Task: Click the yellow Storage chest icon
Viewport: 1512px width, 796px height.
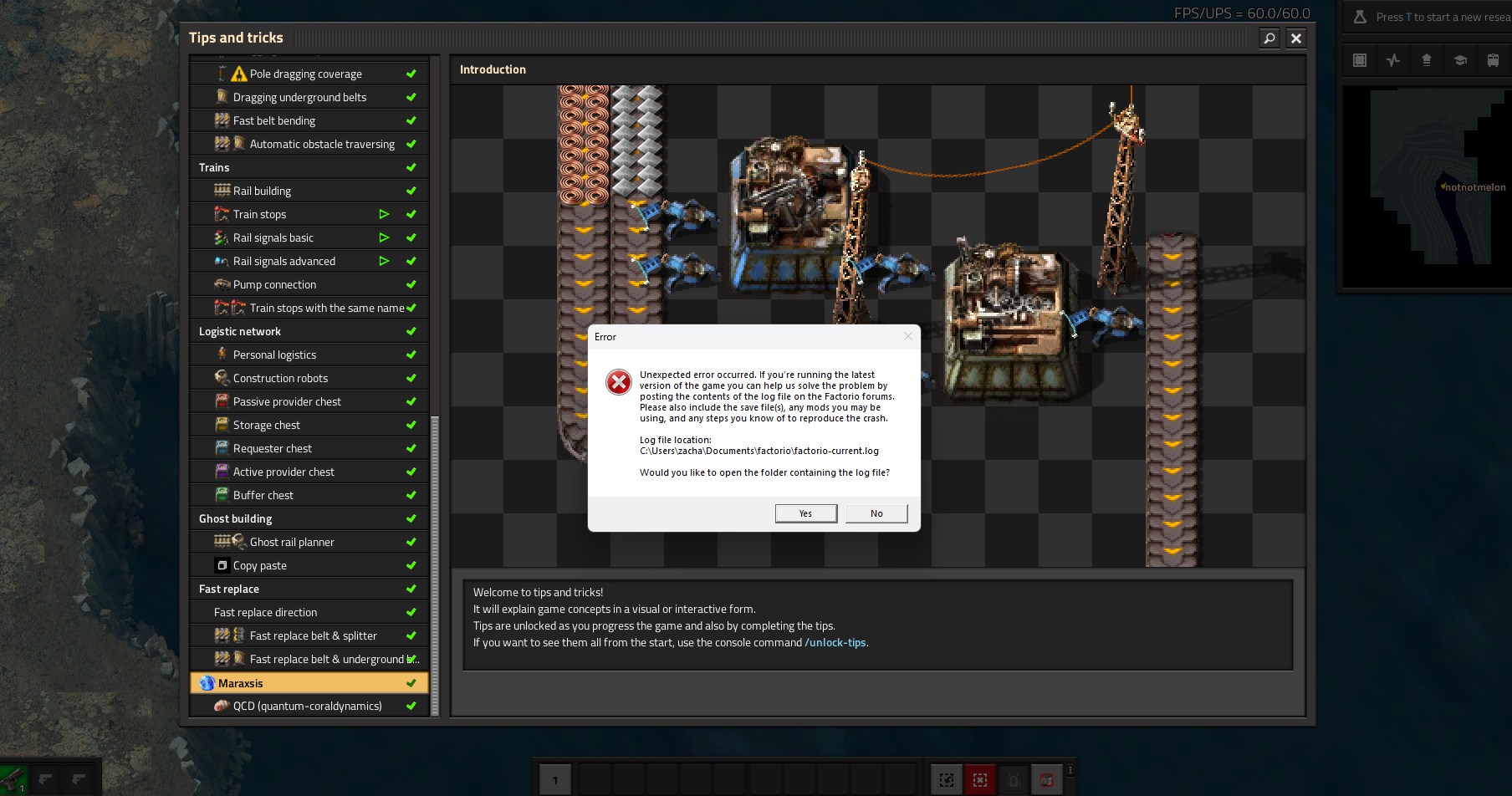Action: pos(222,425)
